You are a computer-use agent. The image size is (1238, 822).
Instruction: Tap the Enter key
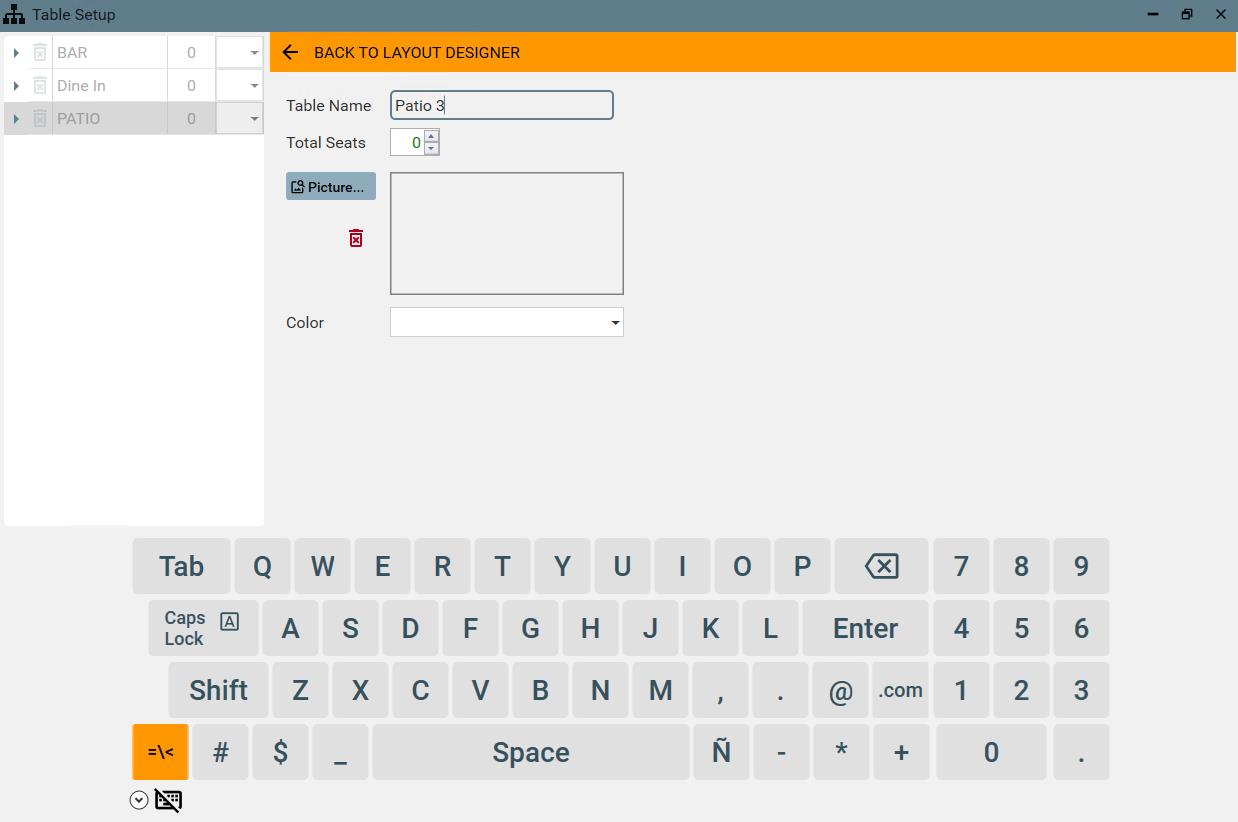click(x=865, y=628)
